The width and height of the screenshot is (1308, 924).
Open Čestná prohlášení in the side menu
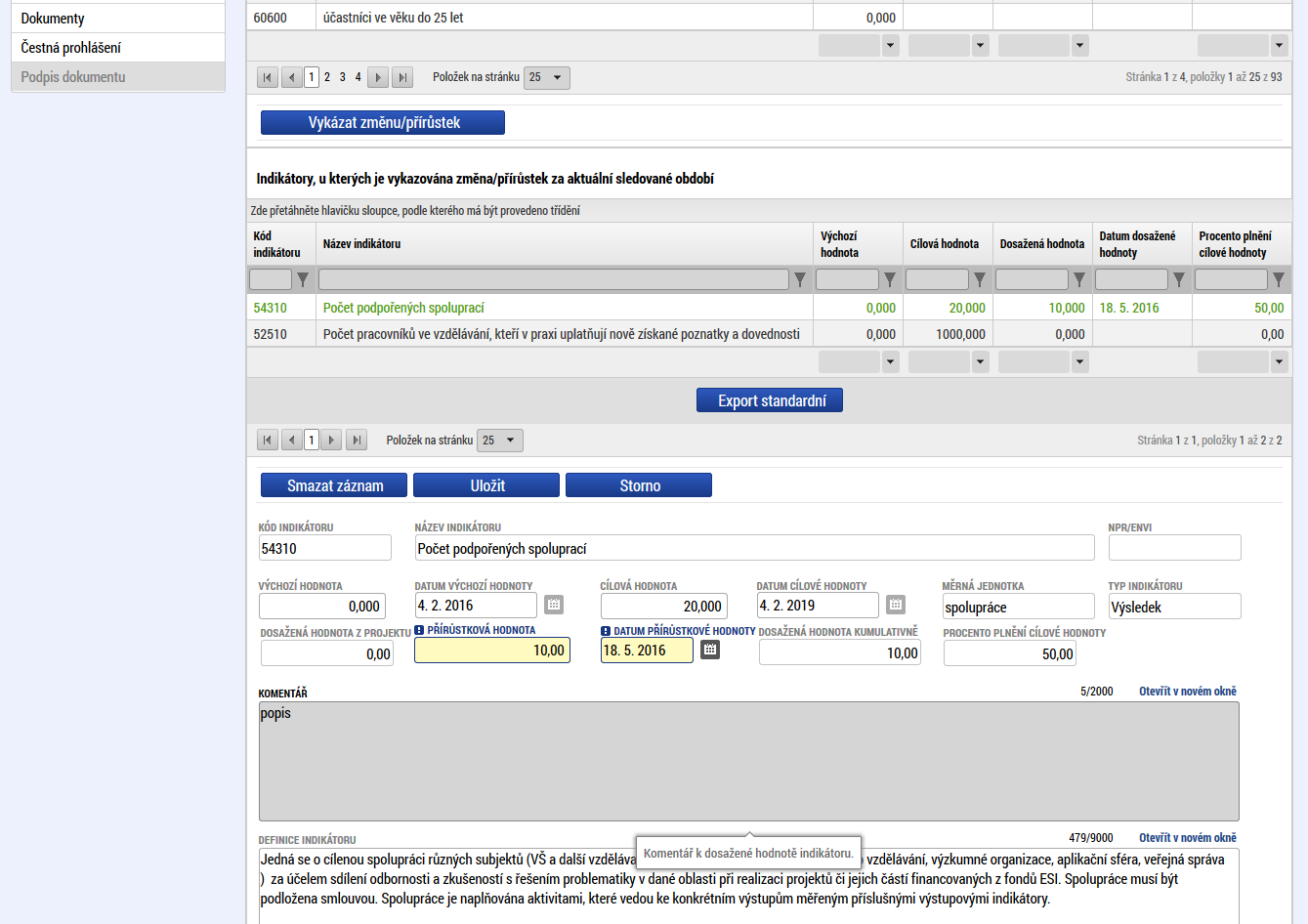pos(118,48)
